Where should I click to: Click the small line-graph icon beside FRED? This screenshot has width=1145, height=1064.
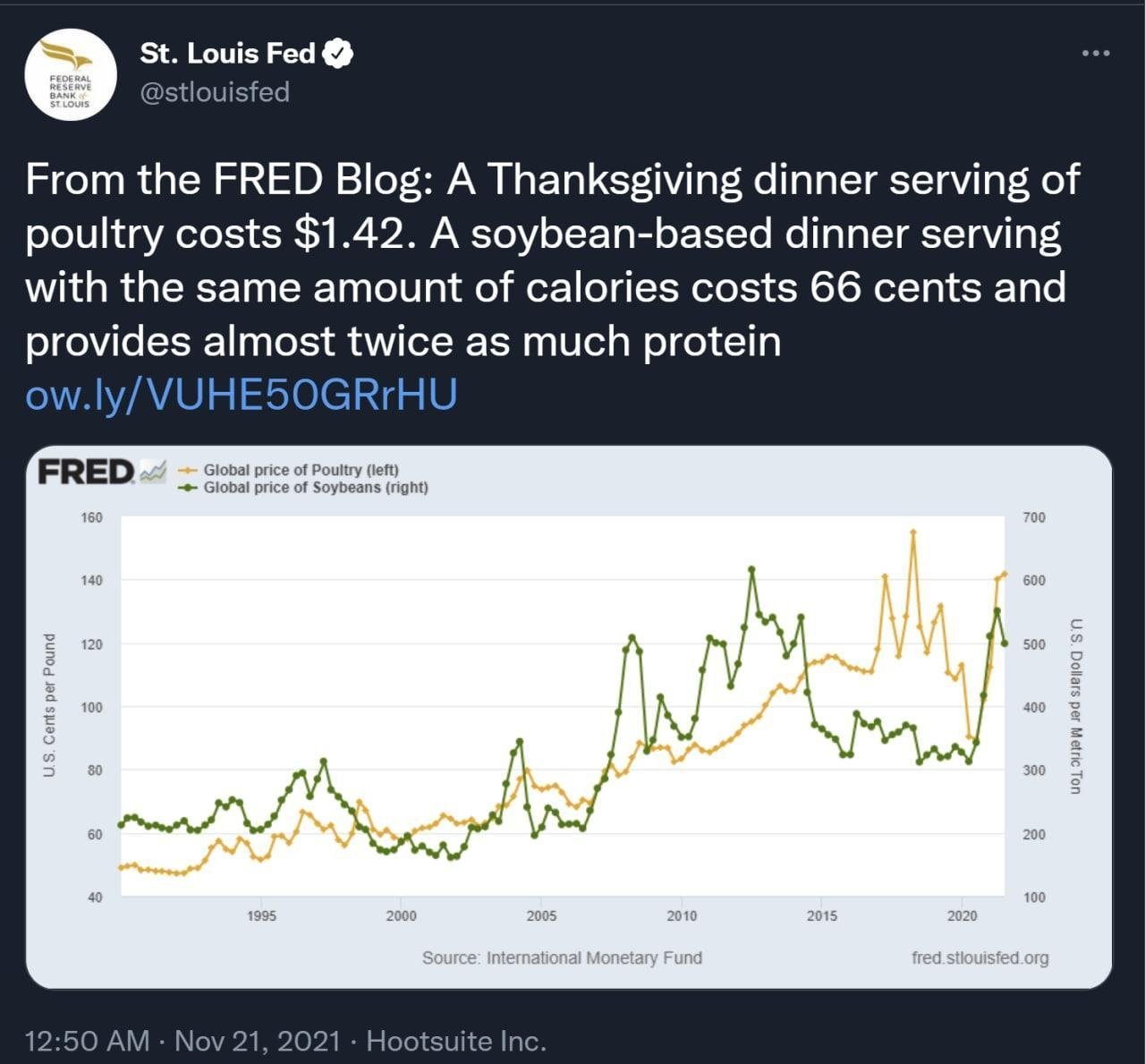click(x=153, y=471)
